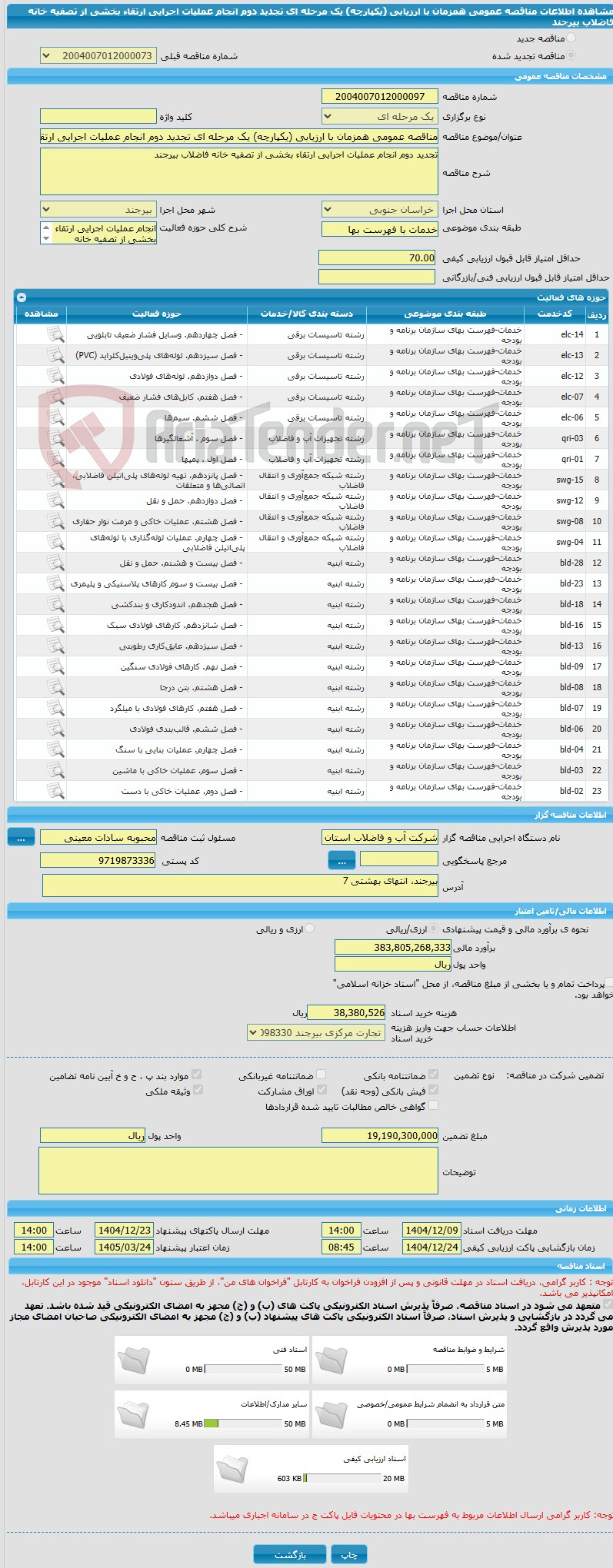Open the view magnifier for row bld-16
The height and width of the screenshot is (1568, 613).
[x=55, y=625]
